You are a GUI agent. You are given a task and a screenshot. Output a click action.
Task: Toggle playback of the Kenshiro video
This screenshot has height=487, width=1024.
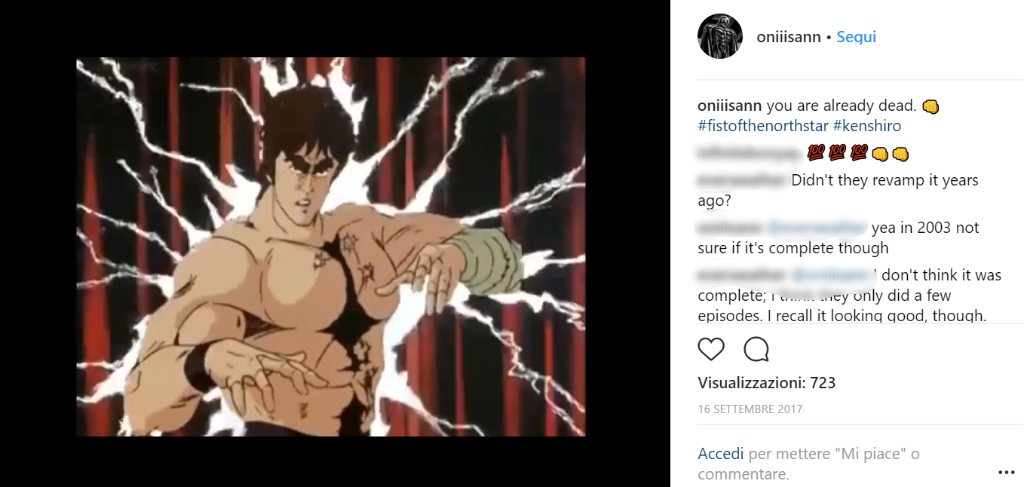[x=331, y=247]
